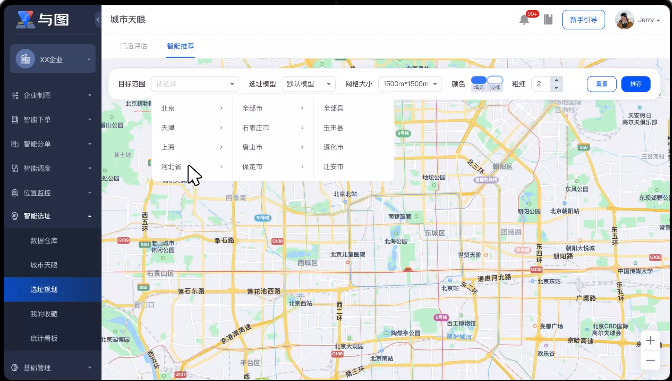Screen dimensions: 672x381
Task: Click the 重置 reset button
Action: 602,84
